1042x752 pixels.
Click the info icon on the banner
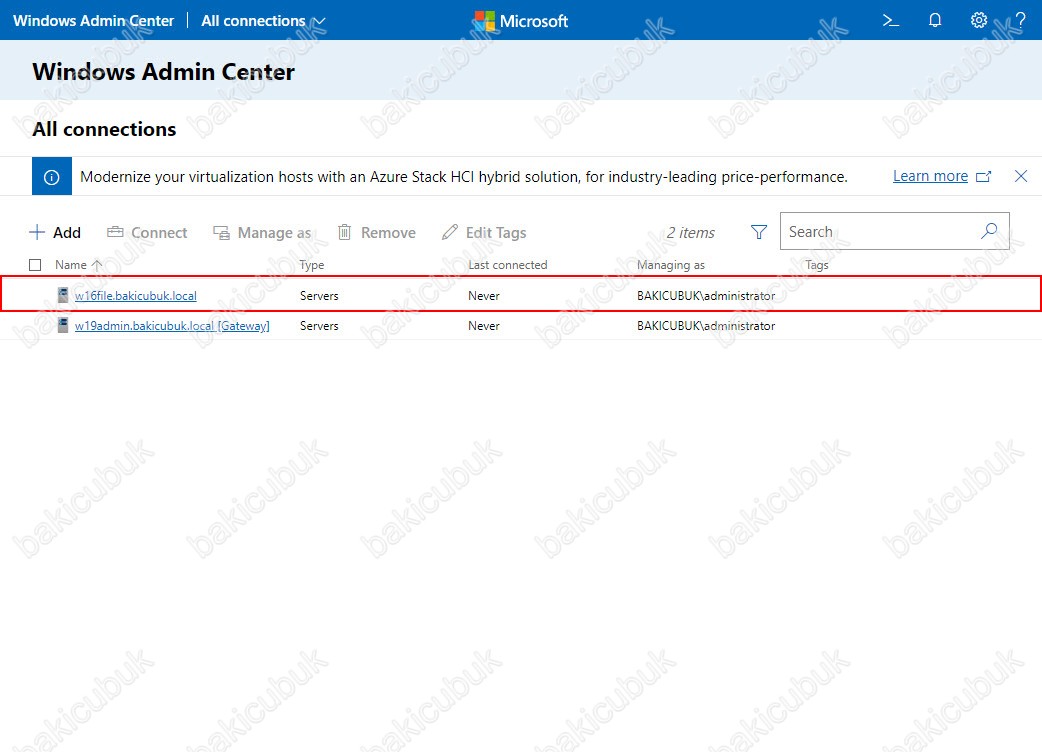(52, 177)
